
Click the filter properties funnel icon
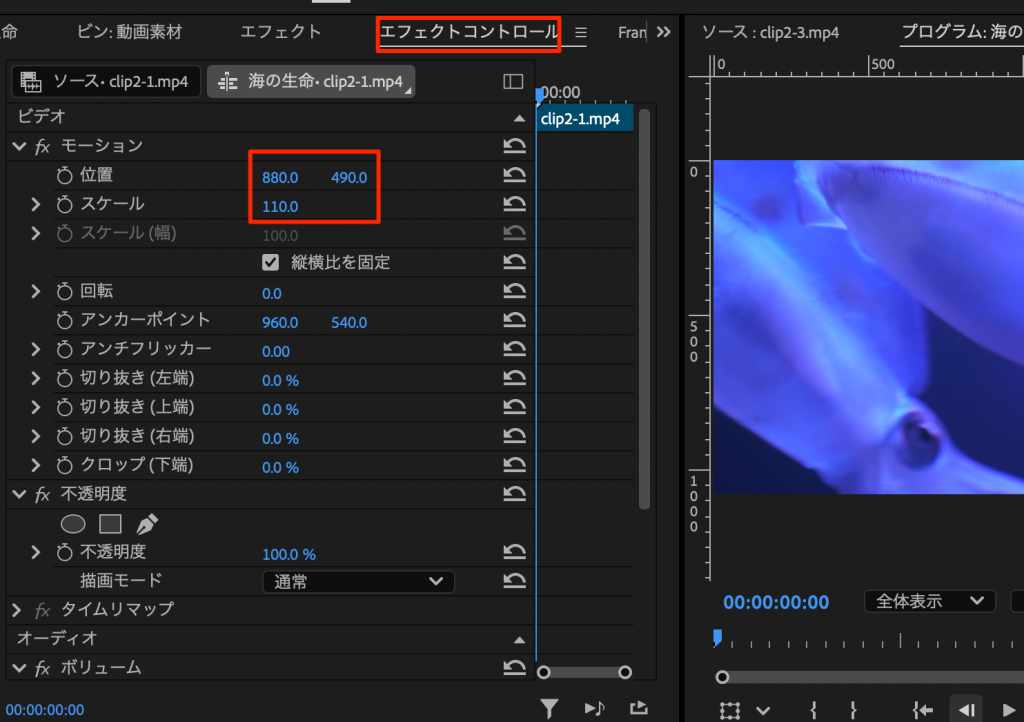(549, 708)
